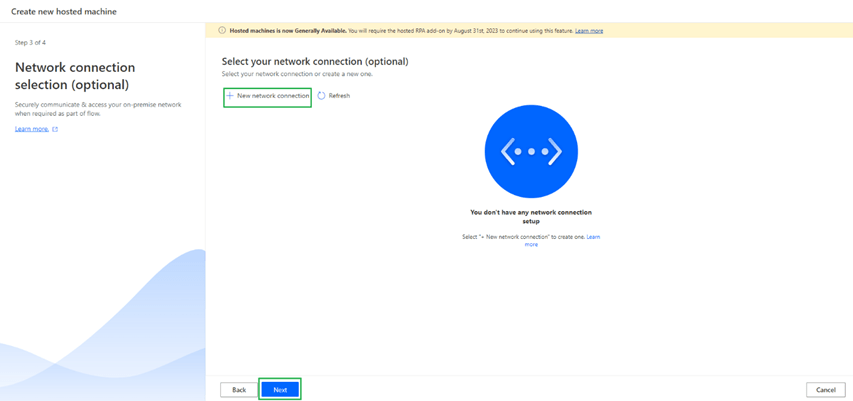Image resolution: width=853 pixels, height=401 pixels.
Task: Follow the Learn more link under empty-state message
Action: (592, 237)
